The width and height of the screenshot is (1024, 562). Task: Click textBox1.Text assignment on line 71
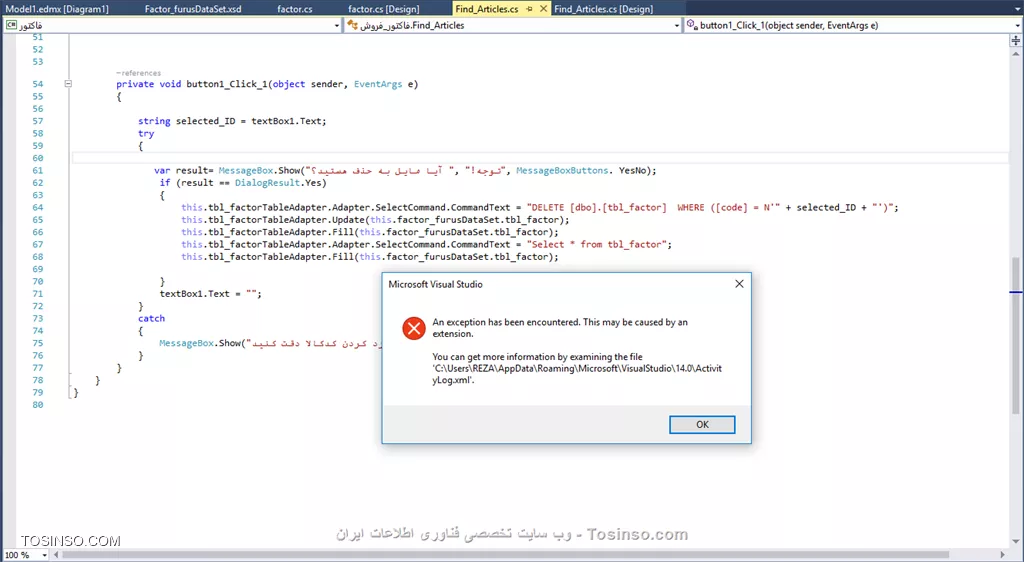210,294
